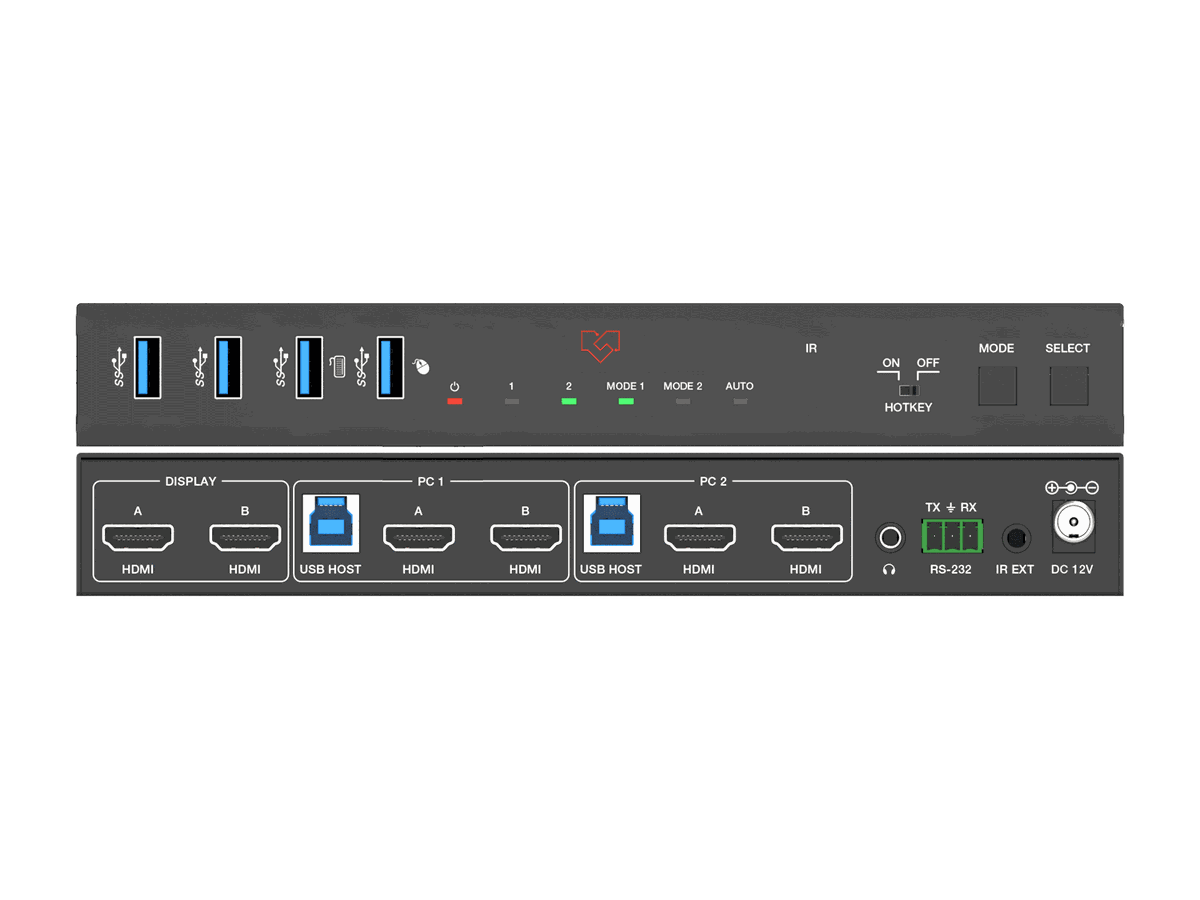
Task: Click the USB HOST label under PC 2
Action: click(611, 569)
